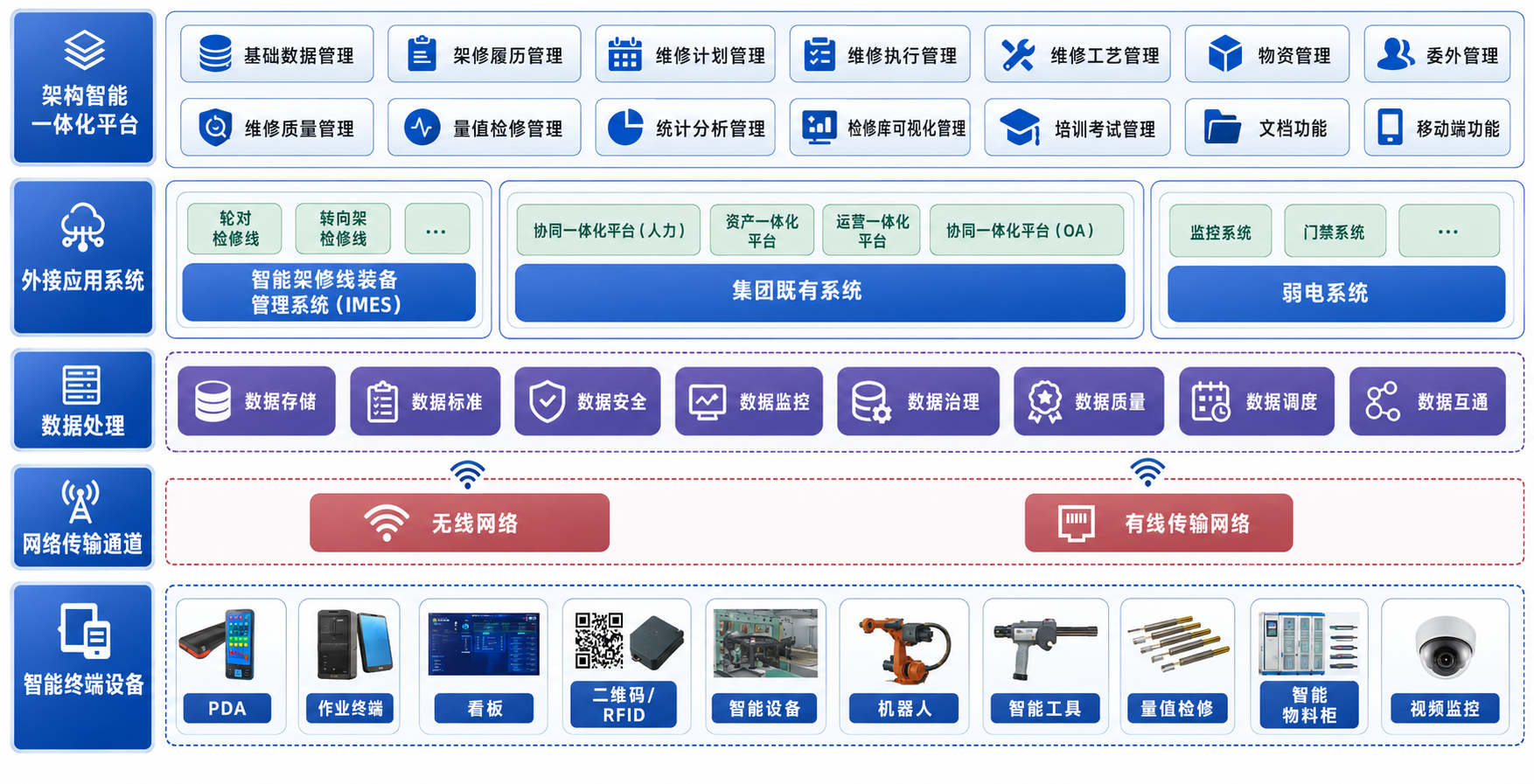The image size is (1534, 784).
Task: Click the folder icon beside 文档功能
Action: click(1222, 128)
